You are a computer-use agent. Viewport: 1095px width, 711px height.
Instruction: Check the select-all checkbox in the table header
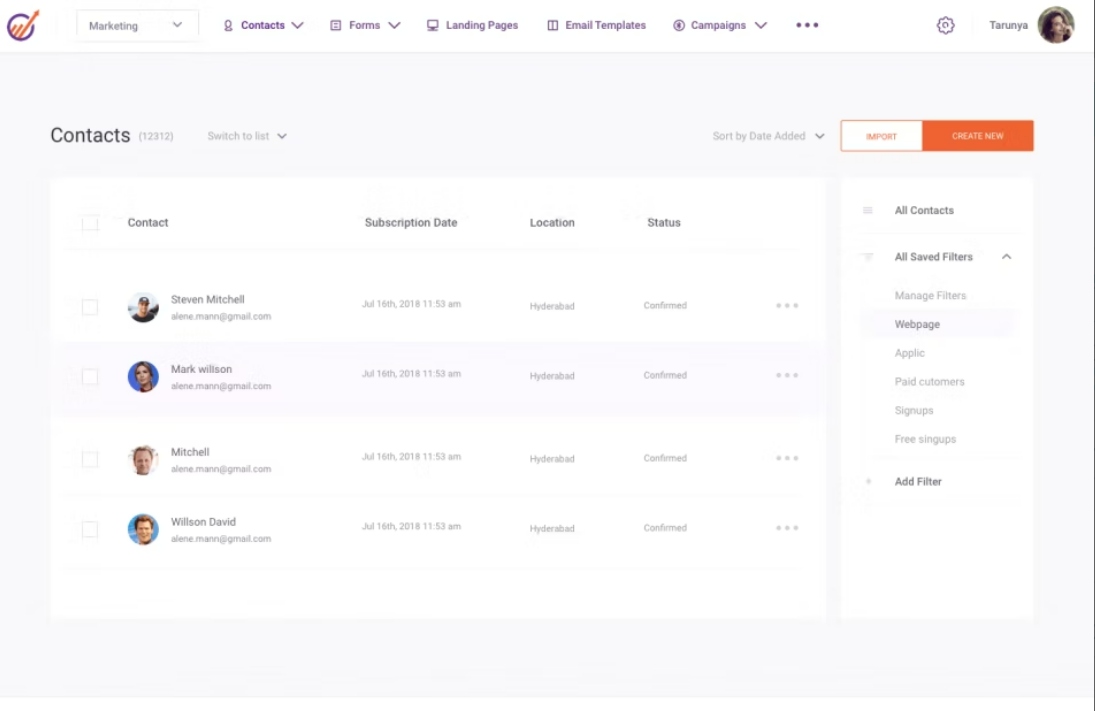pyautogui.click(x=91, y=222)
